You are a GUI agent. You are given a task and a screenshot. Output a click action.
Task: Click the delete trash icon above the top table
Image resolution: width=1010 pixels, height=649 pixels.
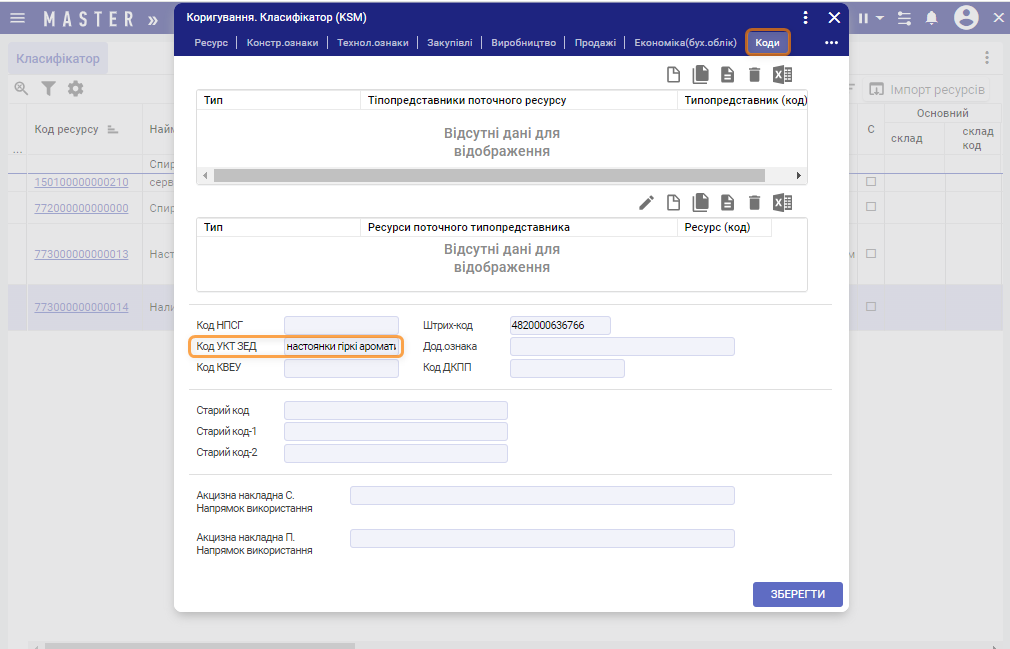pyautogui.click(x=755, y=74)
